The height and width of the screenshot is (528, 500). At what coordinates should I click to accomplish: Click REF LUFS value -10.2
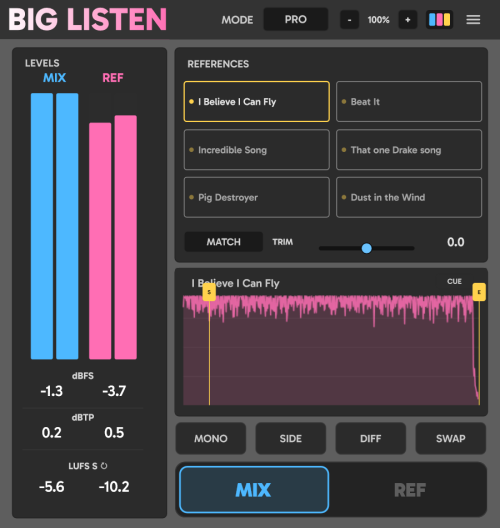click(x=114, y=487)
